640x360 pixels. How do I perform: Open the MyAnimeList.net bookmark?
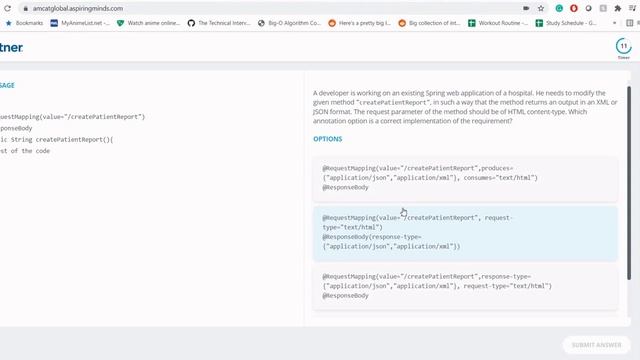pos(80,23)
